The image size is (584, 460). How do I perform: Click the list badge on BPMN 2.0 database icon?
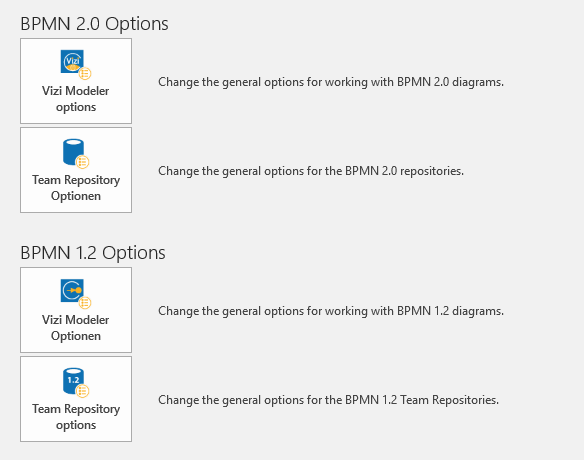click(82, 162)
